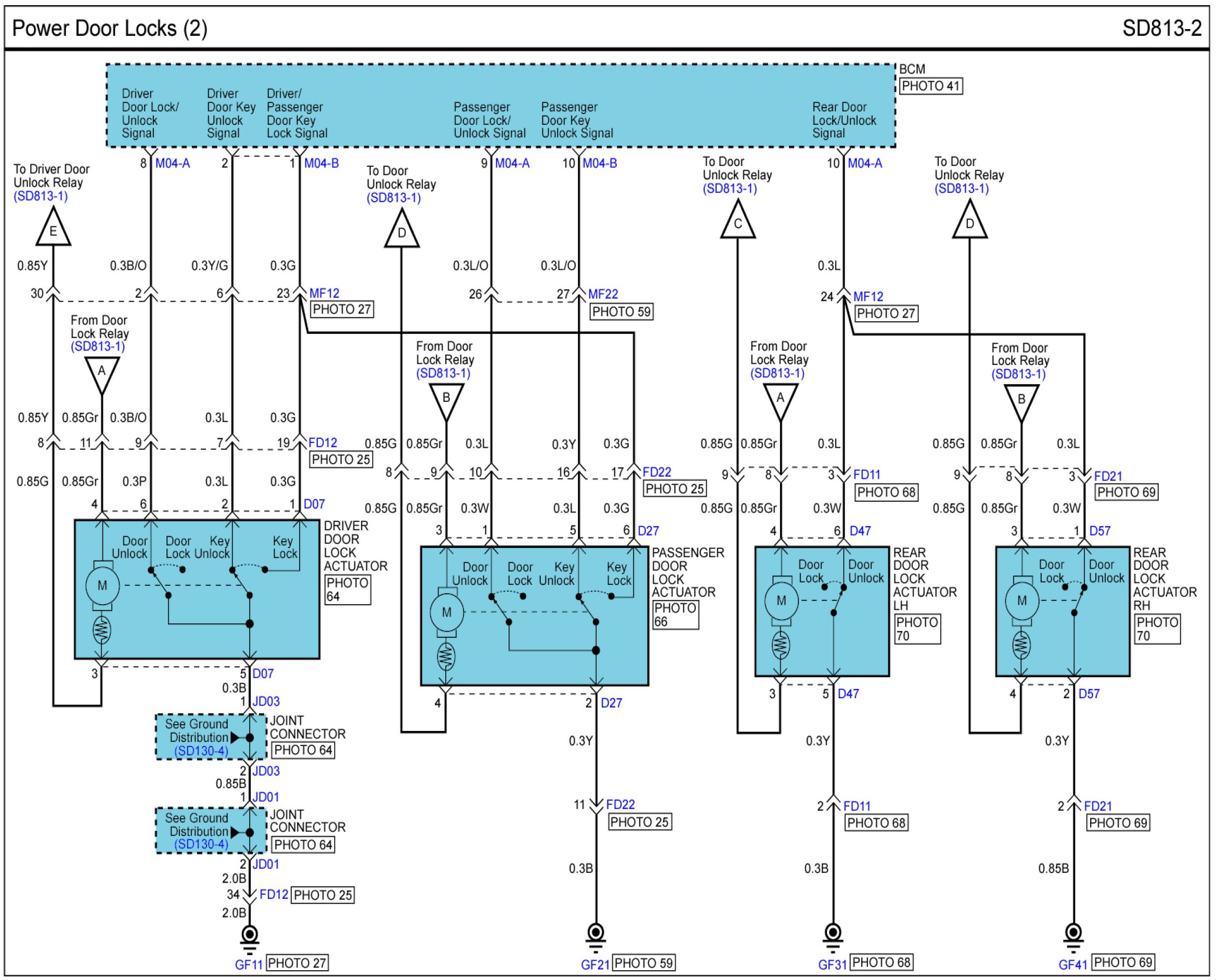Viewport: 1217px width, 980px height.
Task: Open the PHOTO 66 passenger actuator reference
Action: pyautogui.click(x=676, y=615)
